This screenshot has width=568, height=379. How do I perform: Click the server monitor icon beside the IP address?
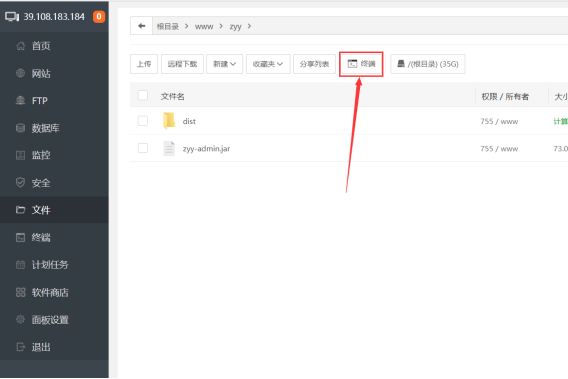pyautogui.click(x=12, y=17)
